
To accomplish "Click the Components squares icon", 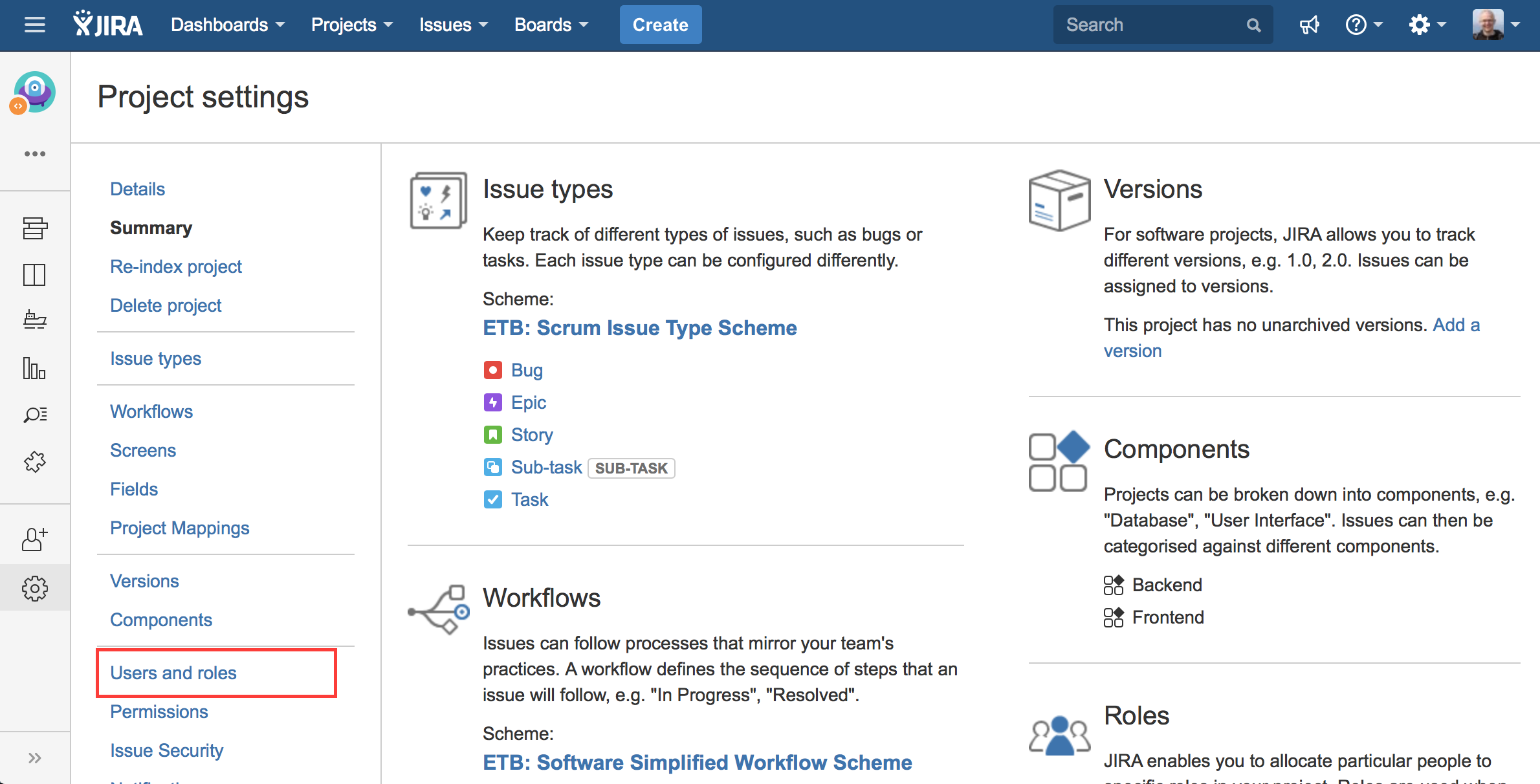I will [1059, 461].
